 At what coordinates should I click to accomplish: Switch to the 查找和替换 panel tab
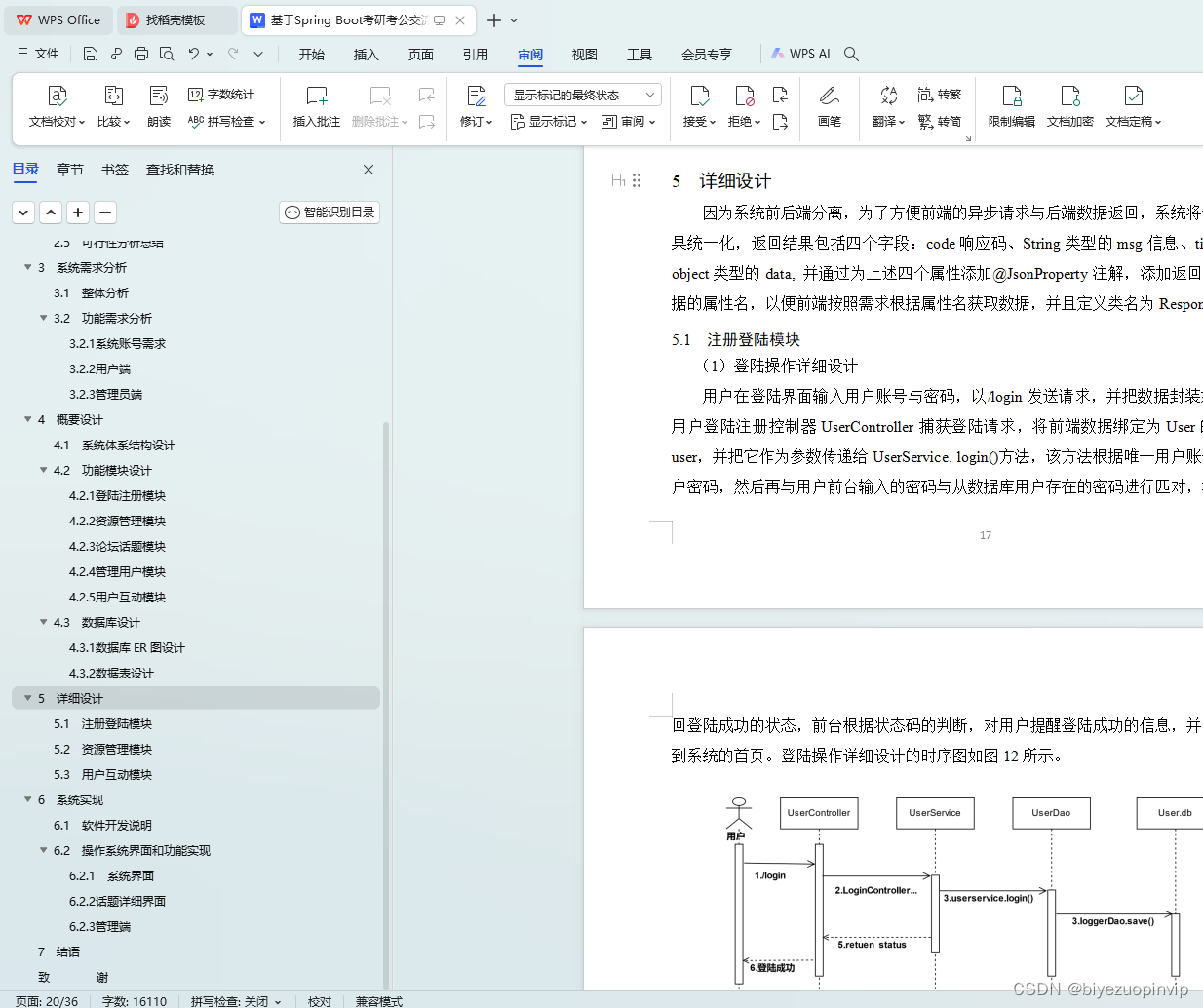[x=180, y=170]
